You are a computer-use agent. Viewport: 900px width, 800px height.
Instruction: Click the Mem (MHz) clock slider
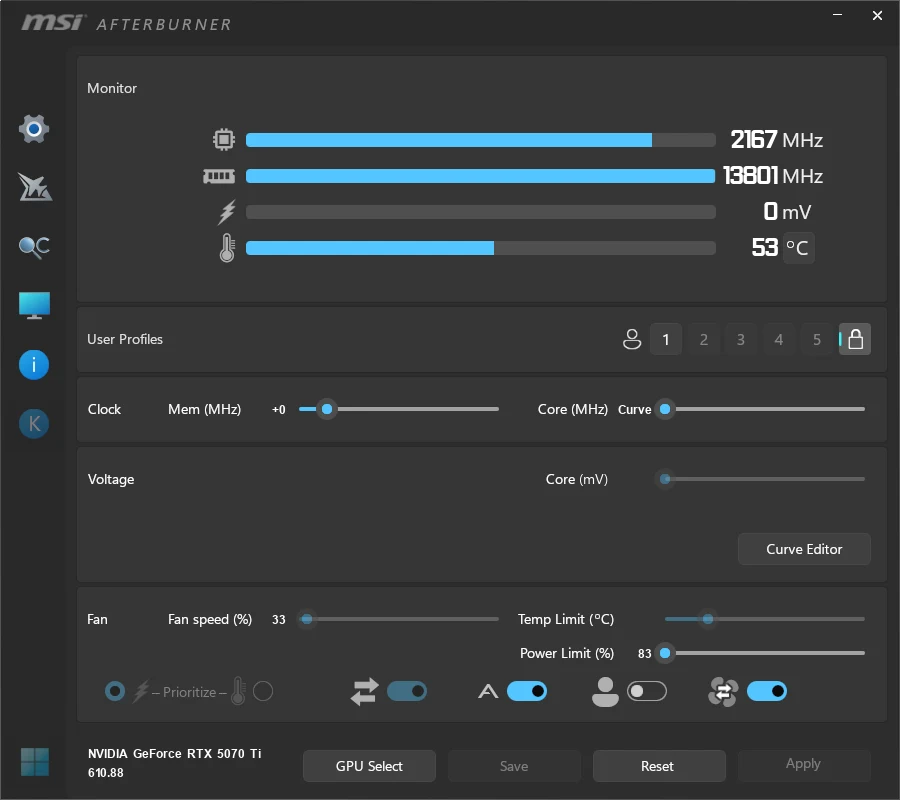pos(399,409)
